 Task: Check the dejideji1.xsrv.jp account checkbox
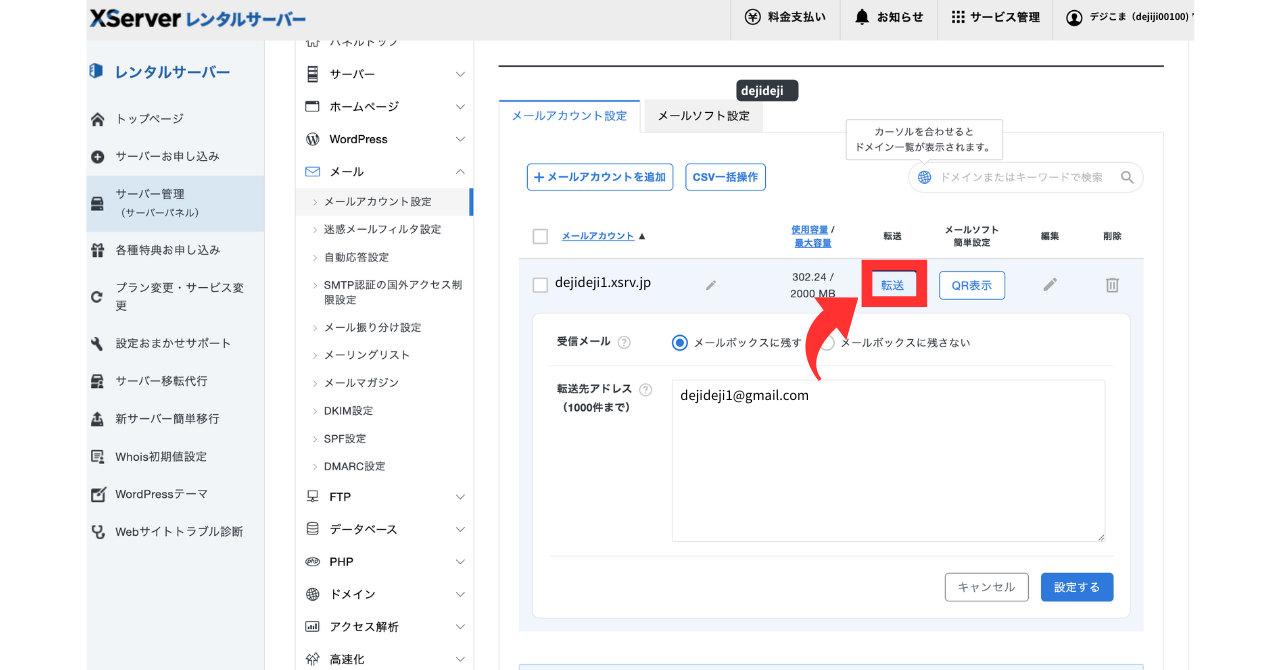click(540, 285)
